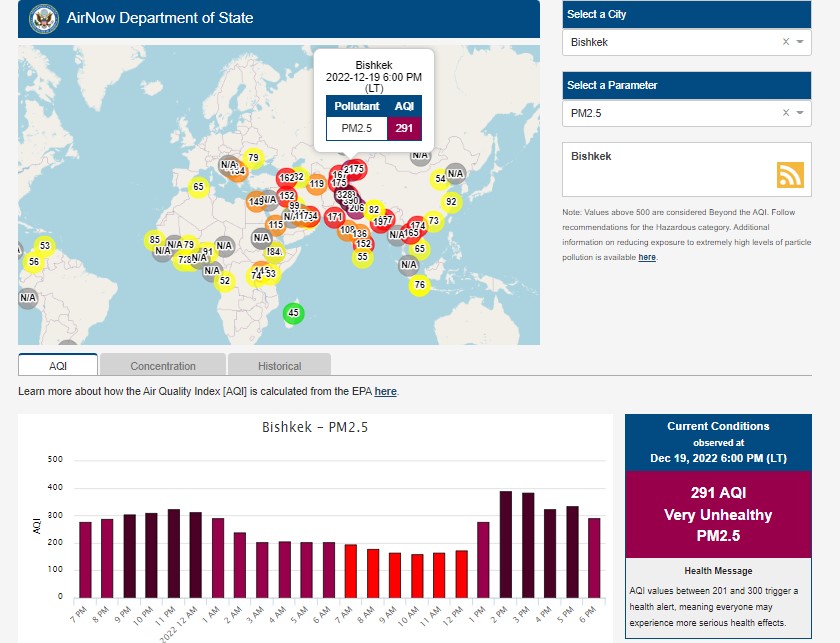Screen dimensions: 840x643
Task: Select the yellow 76 AQI map marker
Action: (419, 285)
